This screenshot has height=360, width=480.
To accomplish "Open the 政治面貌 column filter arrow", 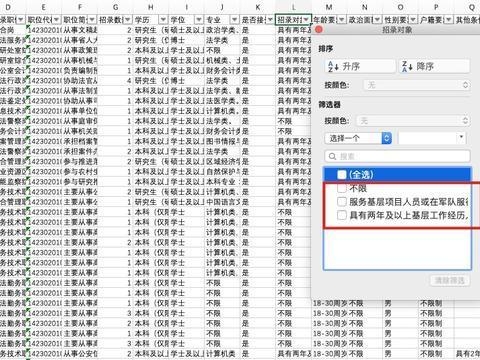I will click(x=377, y=20).
